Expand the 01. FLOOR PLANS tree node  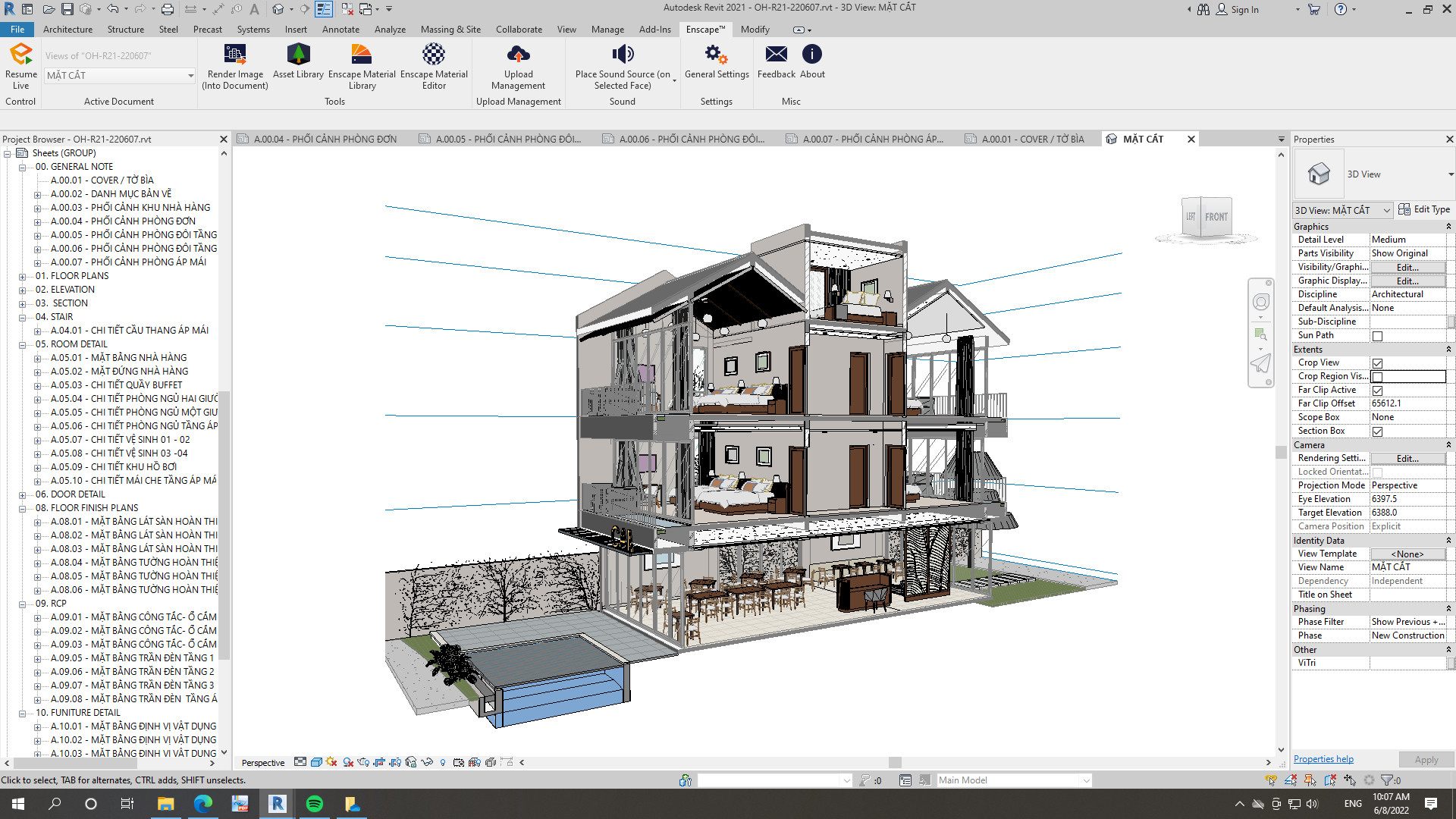click(x=23, y=276)
